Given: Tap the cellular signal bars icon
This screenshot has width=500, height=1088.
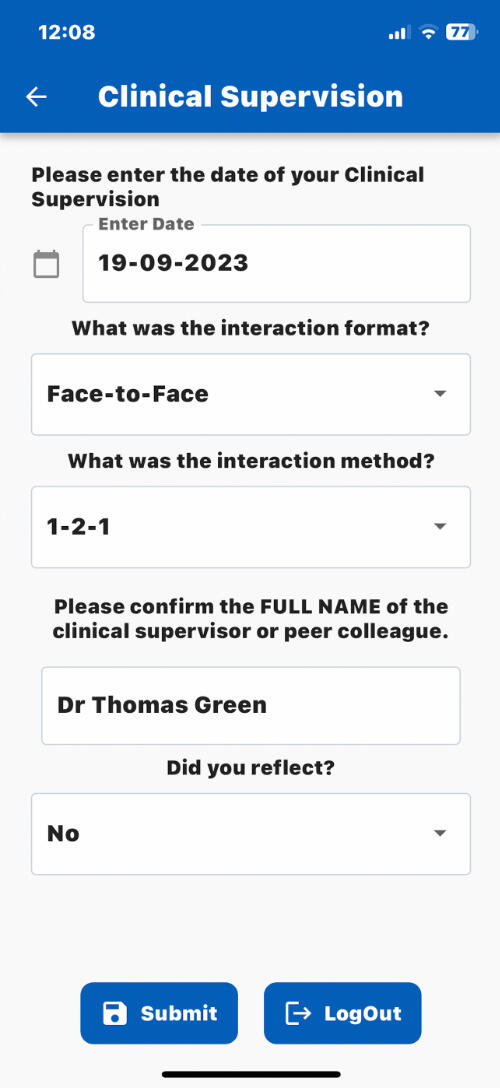Looking at the screenshot, I should click(399, 33).
